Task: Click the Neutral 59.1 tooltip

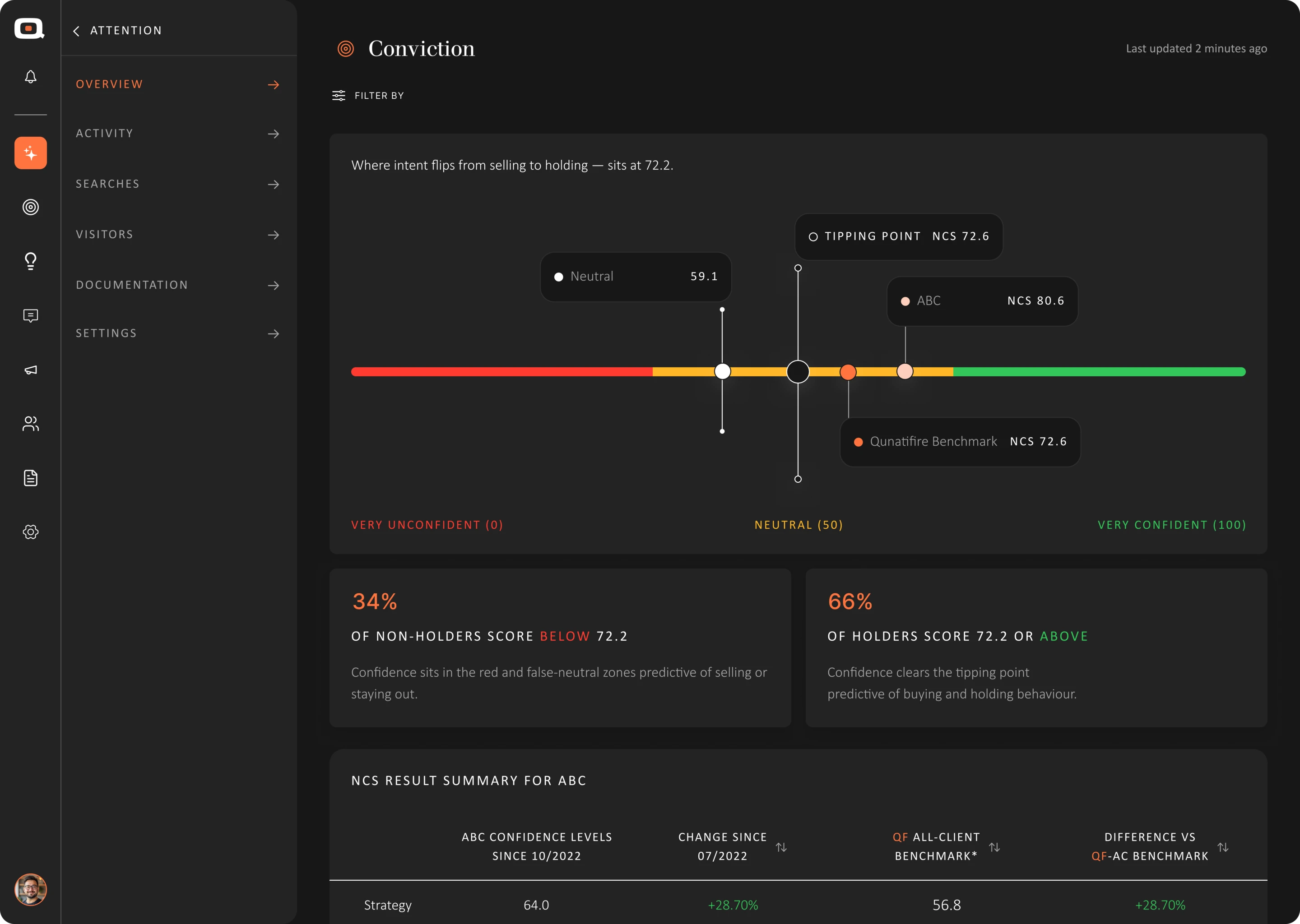Action: point(636,277)
